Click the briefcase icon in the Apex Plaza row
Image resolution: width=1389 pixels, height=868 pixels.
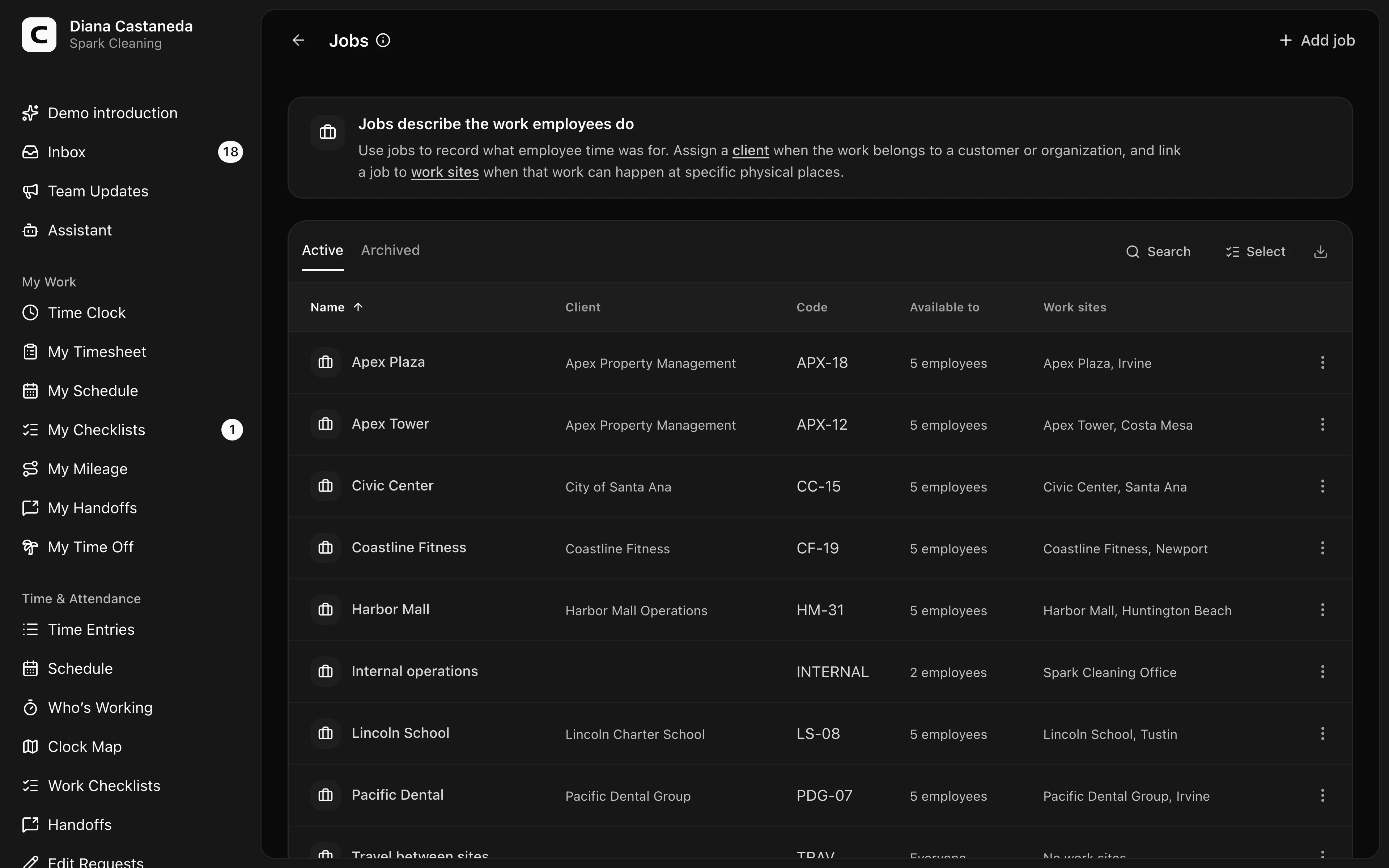(x=326, y=362)
